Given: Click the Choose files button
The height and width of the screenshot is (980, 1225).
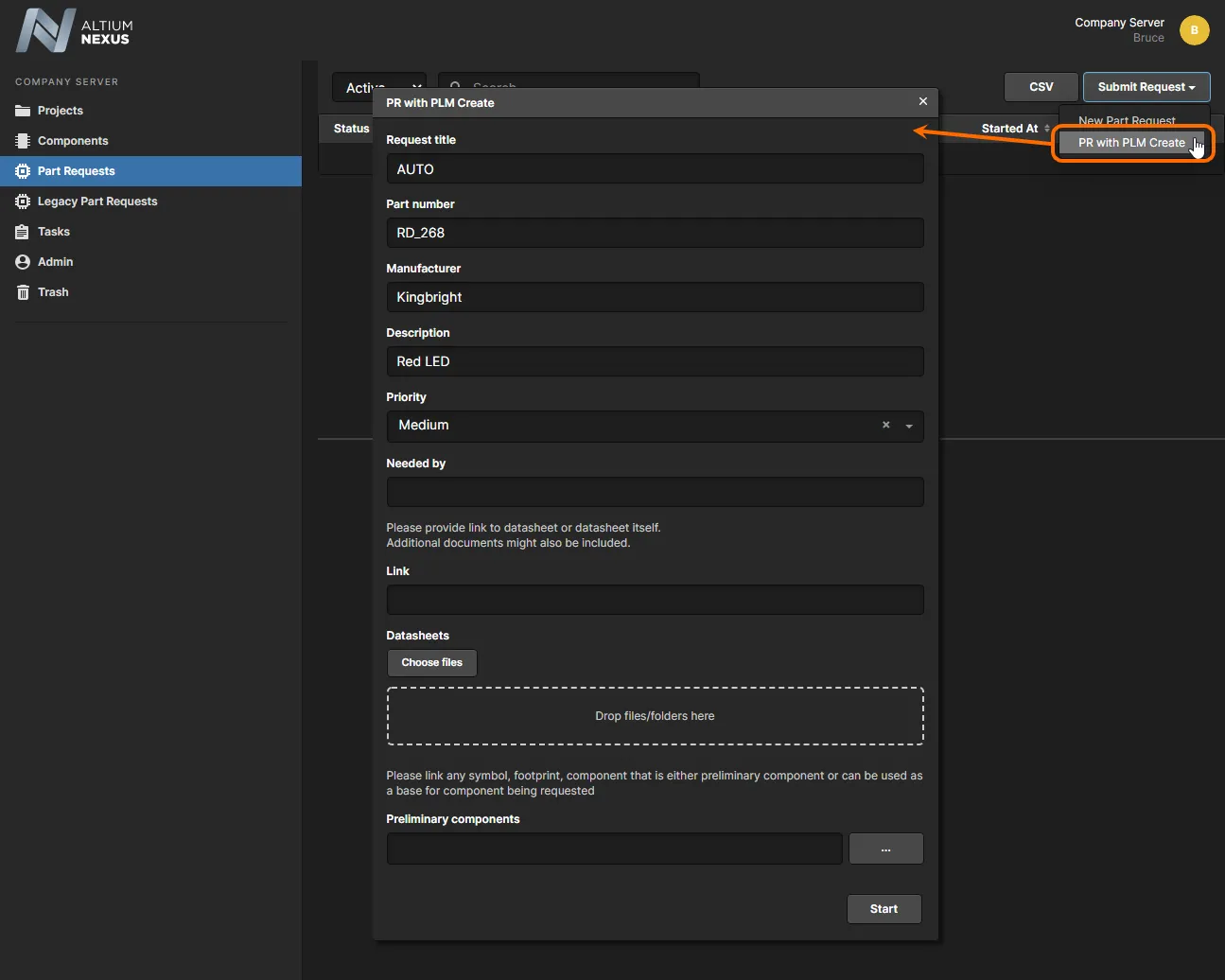Looking at the screenshot, I should point(432,662).
